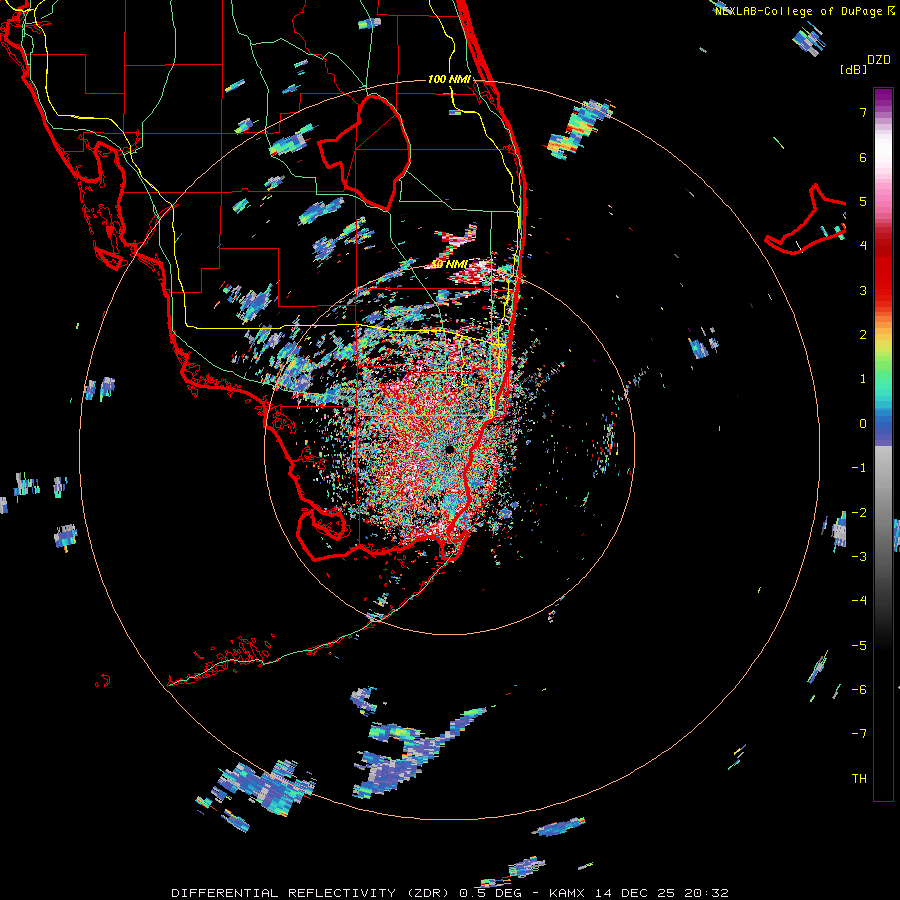Click the (ZDR) abbreviation in caption
This screenshot has width=900, height=900.
point(427,893)
